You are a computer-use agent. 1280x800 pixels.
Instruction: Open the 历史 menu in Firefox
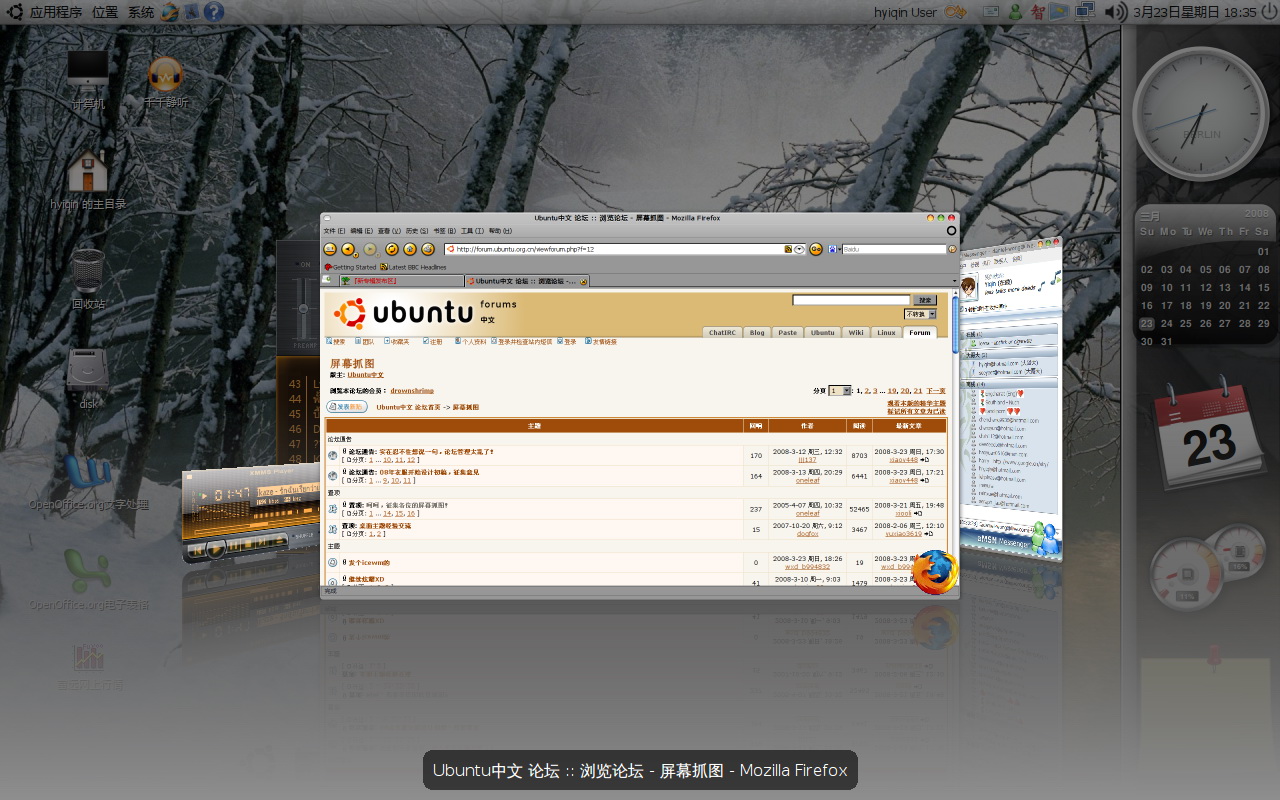coord(416,231)
